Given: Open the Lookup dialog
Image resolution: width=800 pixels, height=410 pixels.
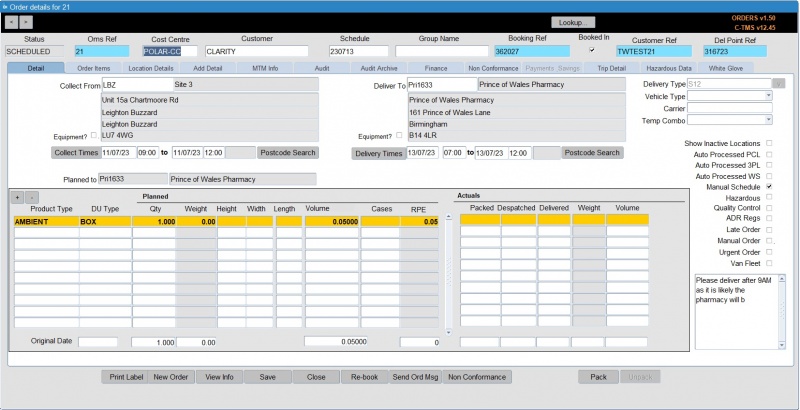Looking at the screenshot, I should 573,22.
